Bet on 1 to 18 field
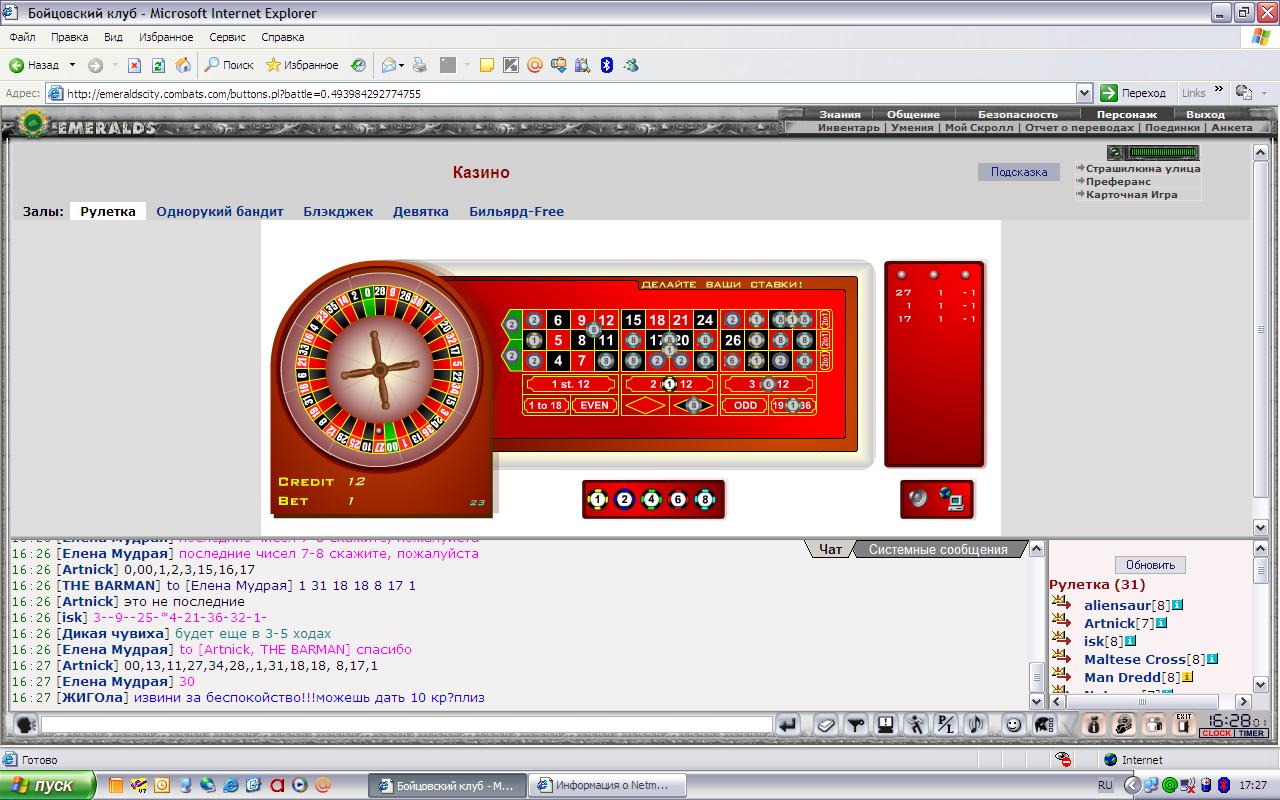Screen dimensions: 1280x800 pyautogui.click(x=545, y=405)
